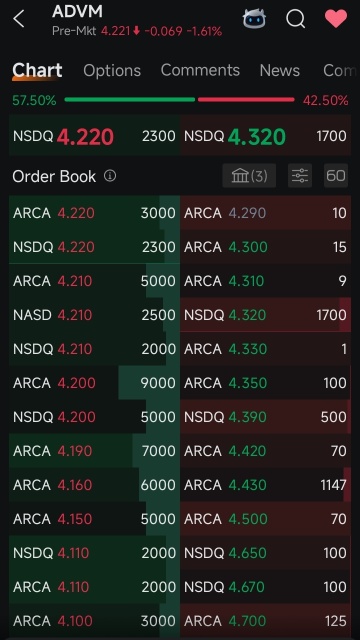Viewport: 360px width, 640px height.
Task: Select the Chart tab
Action: tap(37, 70)
